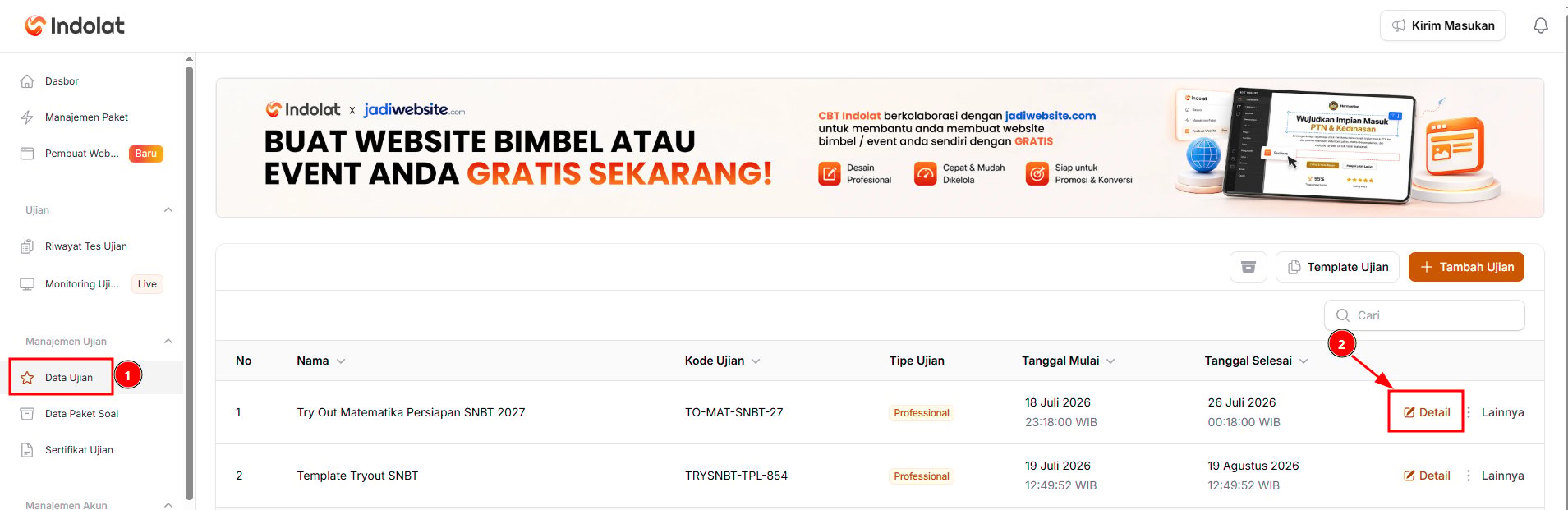Focus the Cari search field

tap(1424, 315)
